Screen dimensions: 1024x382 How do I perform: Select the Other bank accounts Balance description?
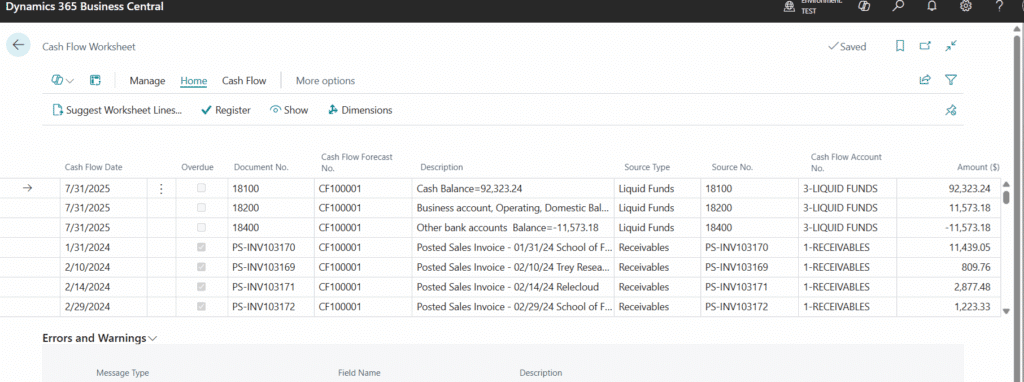click(x=513, y=228)
